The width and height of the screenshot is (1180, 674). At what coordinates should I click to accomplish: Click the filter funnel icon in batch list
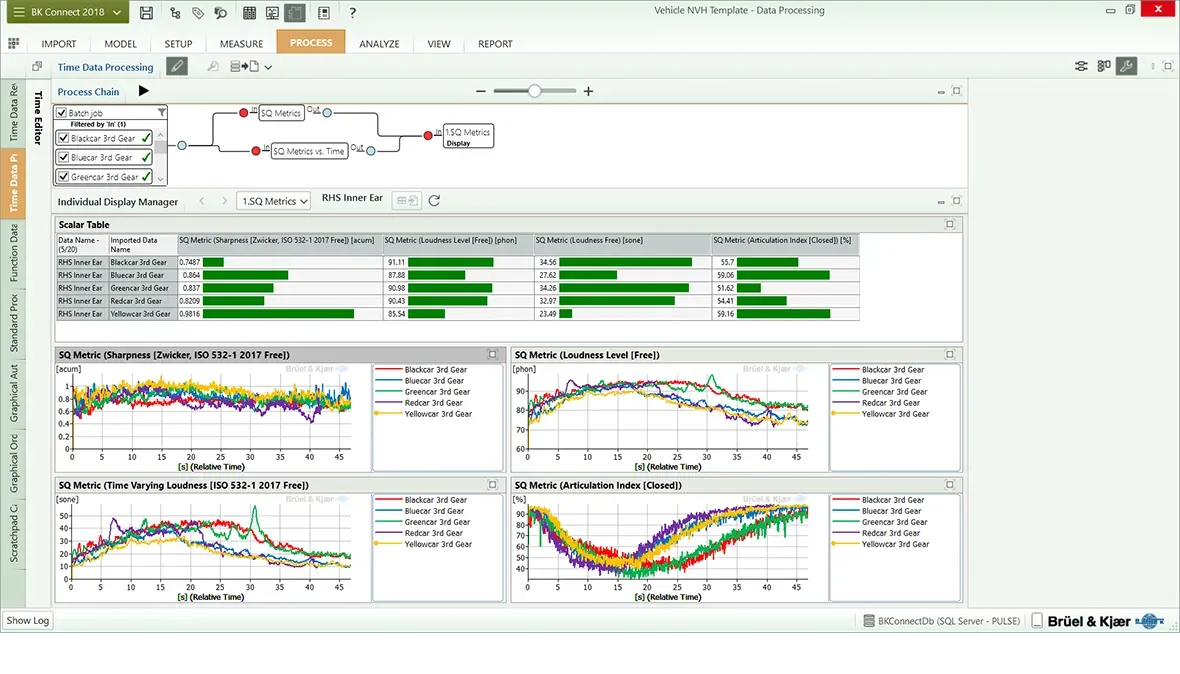point(161,113)
